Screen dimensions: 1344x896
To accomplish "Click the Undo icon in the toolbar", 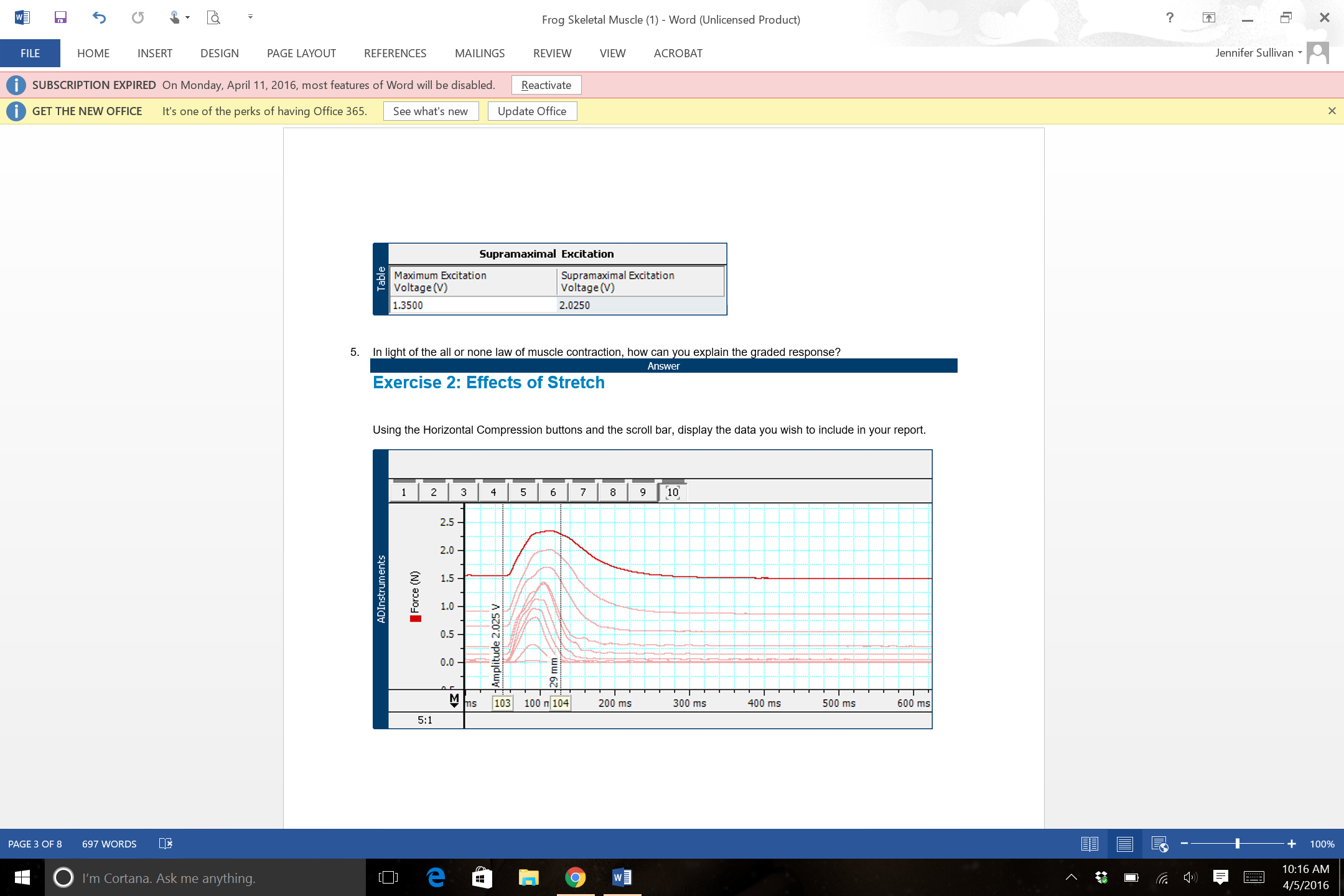I will coord(98,18).
